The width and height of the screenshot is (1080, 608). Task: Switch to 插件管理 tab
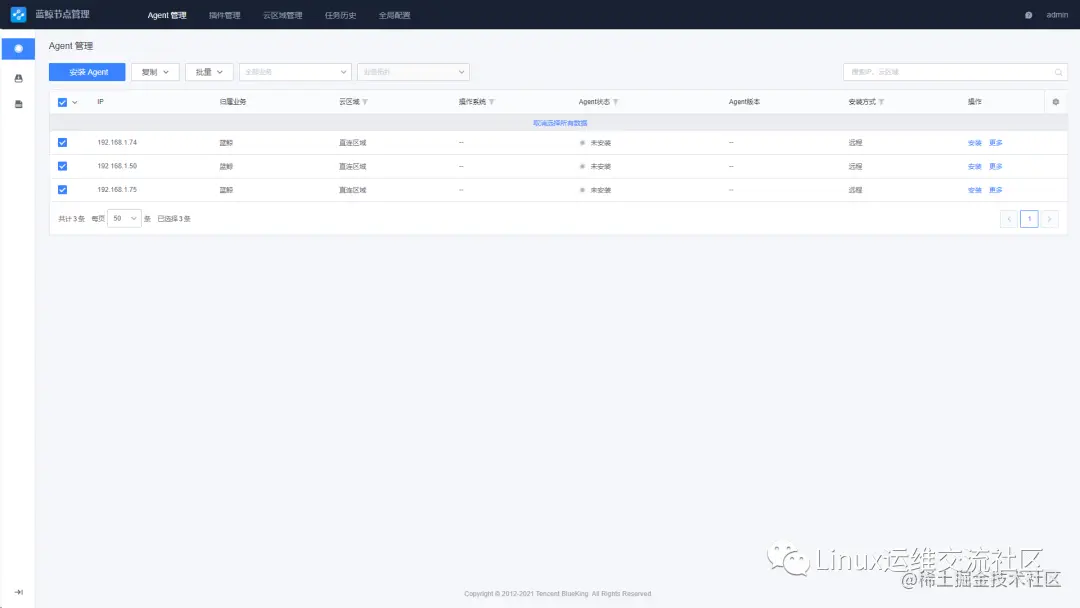click(225, 15)
